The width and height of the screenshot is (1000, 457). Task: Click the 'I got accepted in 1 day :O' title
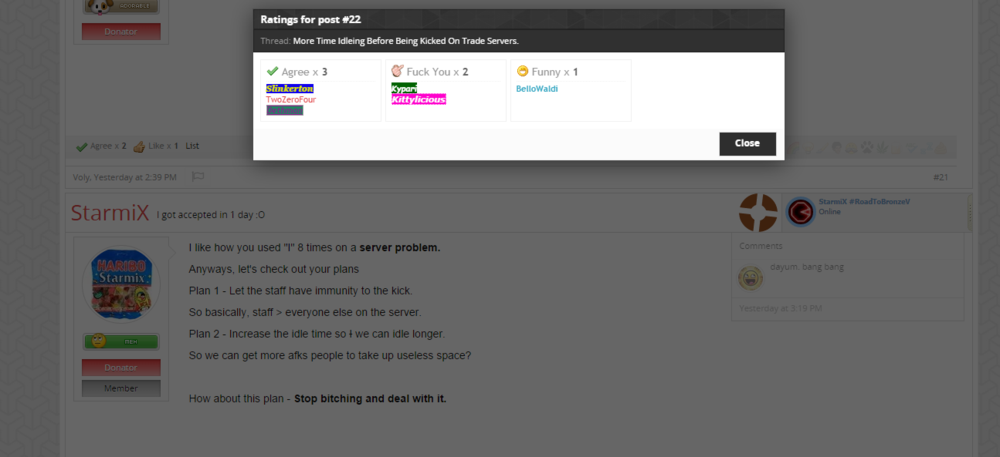tap(211, 215)
